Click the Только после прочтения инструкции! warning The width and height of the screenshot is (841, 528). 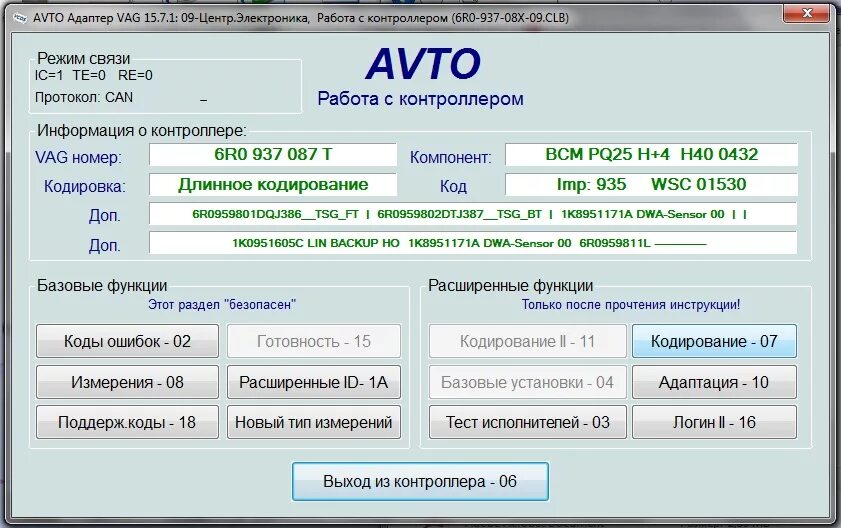tap(631, 305)
